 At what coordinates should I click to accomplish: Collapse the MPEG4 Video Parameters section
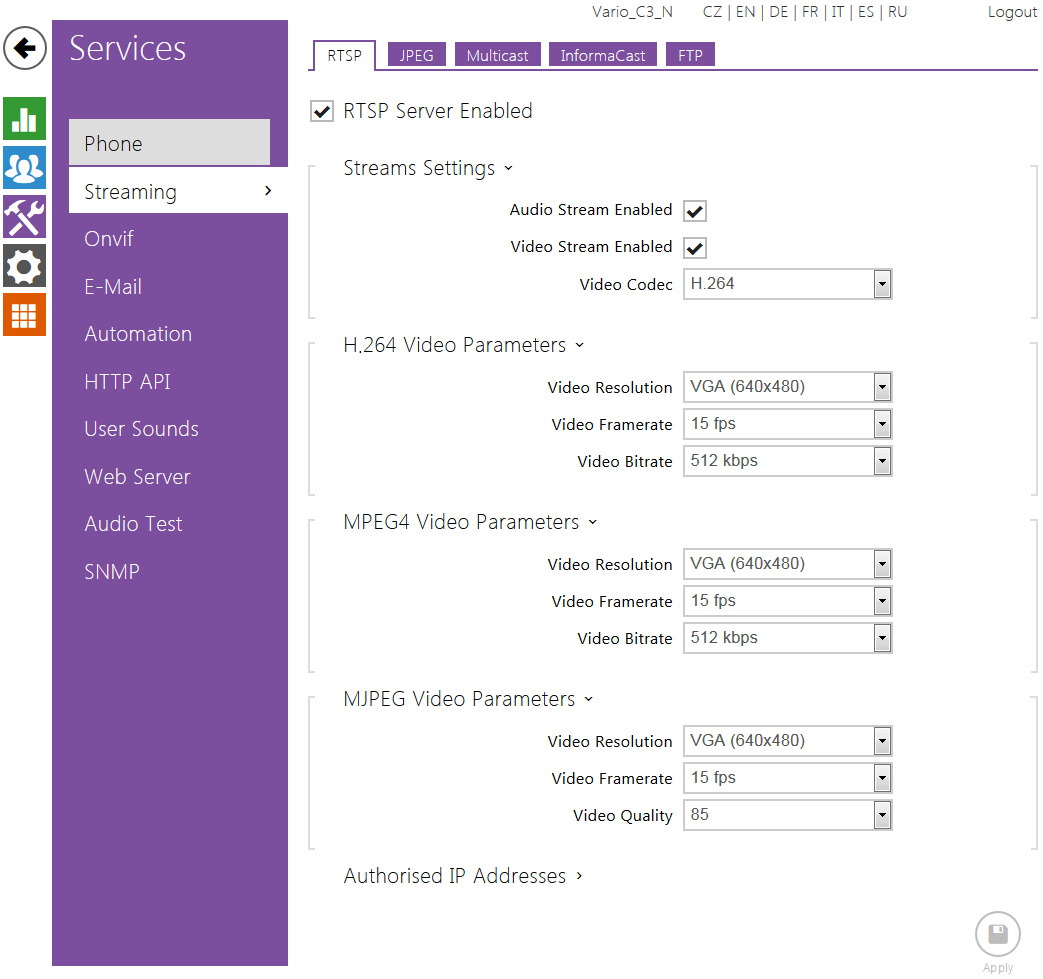[469, 522]
